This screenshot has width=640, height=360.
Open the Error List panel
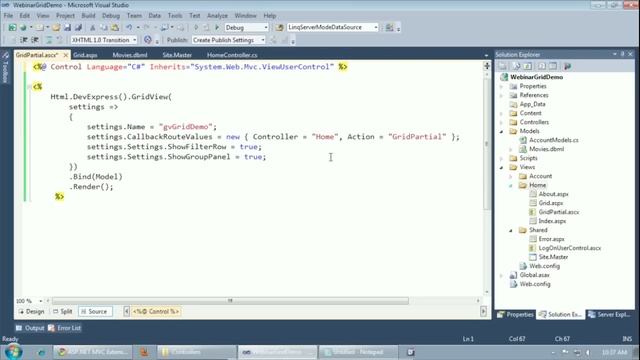(x=64, y=328)
